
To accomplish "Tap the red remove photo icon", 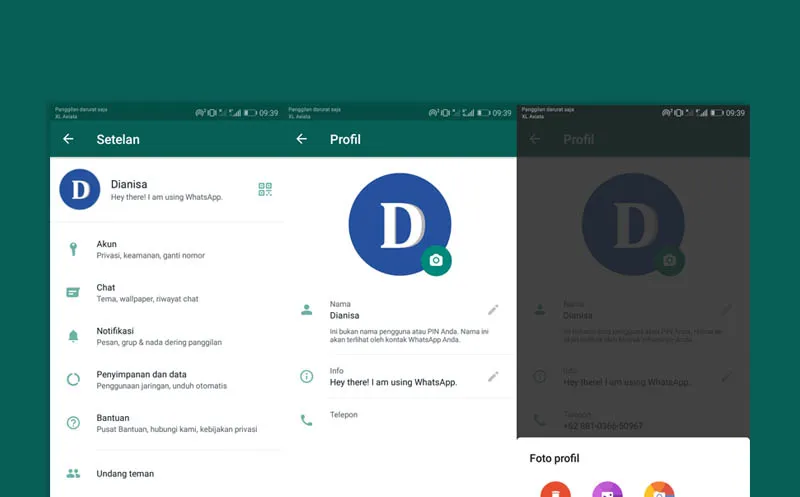I will pyautogui.click(x=556, y=490).
